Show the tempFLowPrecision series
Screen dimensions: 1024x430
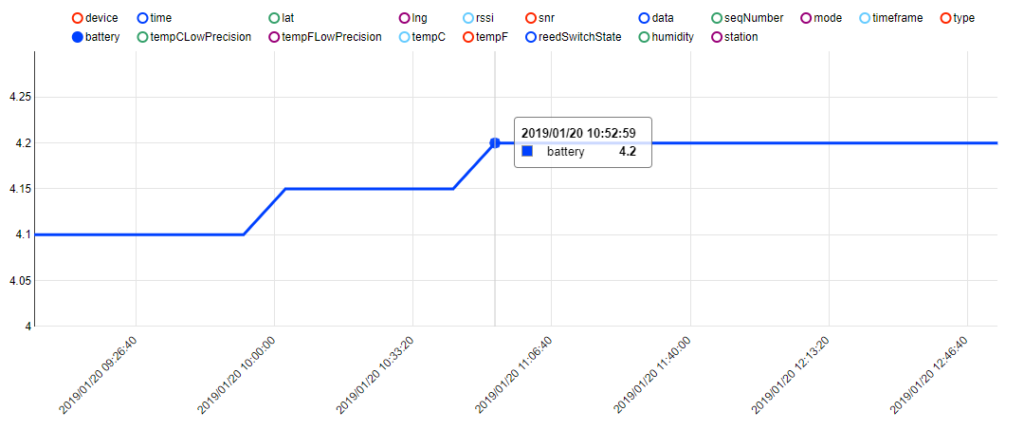(274, 37)
